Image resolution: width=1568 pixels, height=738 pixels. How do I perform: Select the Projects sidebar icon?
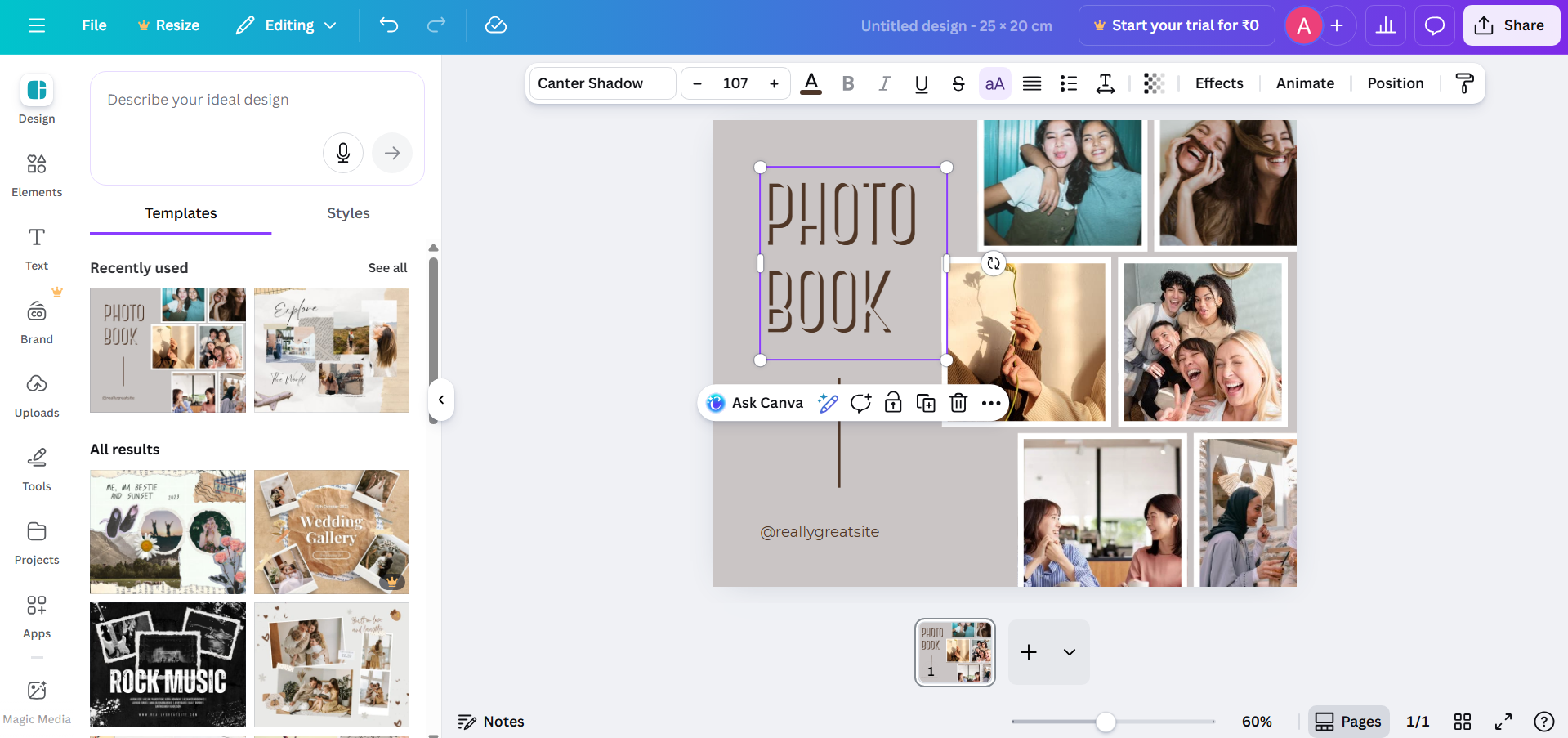[x=36, y=541]
